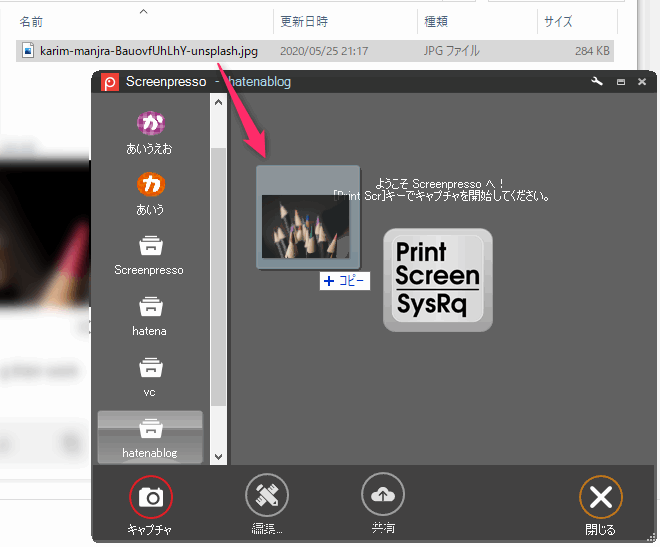Click the resize grip at window corner
The height and width of the screenshot is (547, 660).
pyautogui.click(x=652, y=538)
